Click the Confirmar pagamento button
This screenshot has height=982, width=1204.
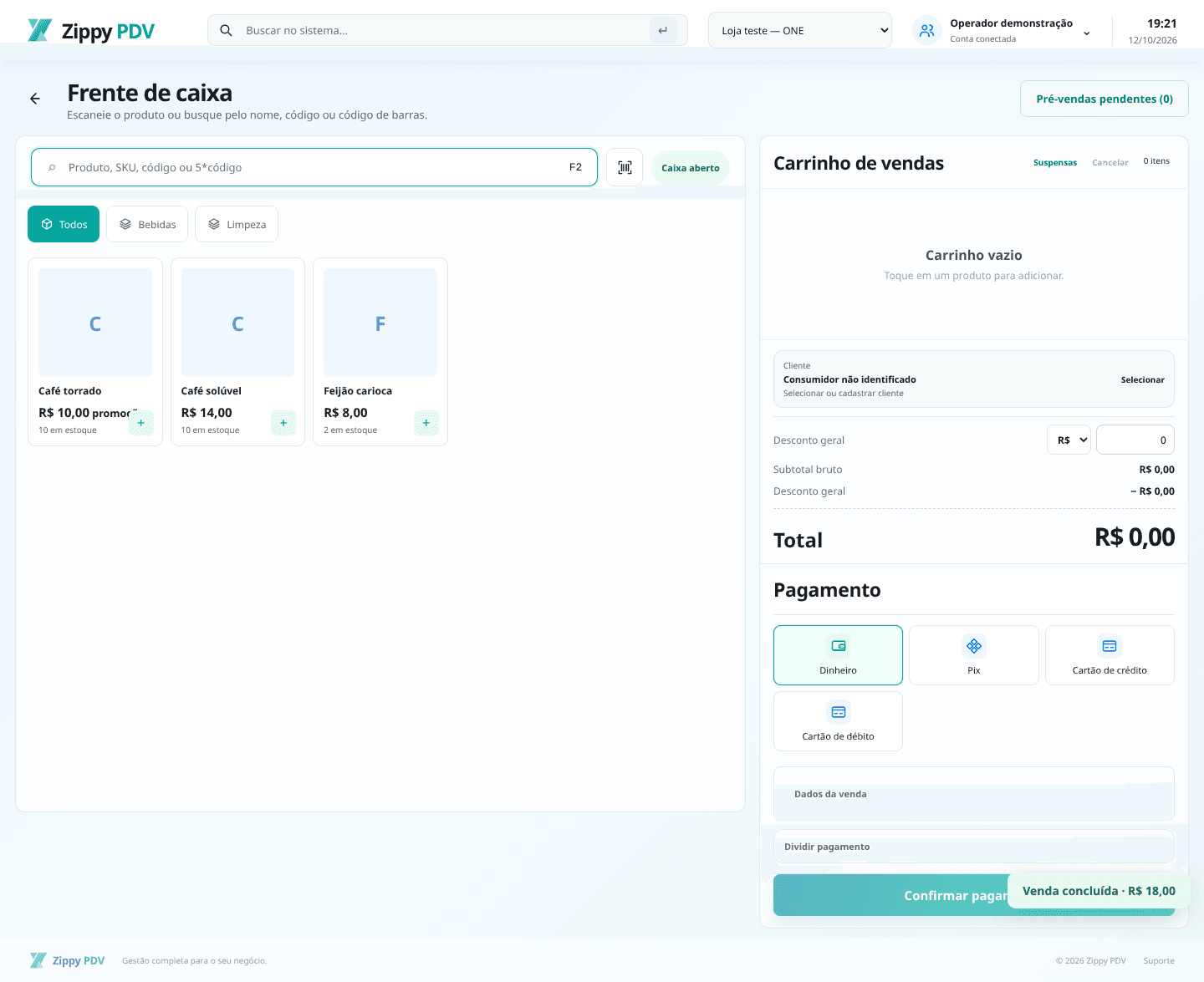pyautogui.click(x=890, y=895)
